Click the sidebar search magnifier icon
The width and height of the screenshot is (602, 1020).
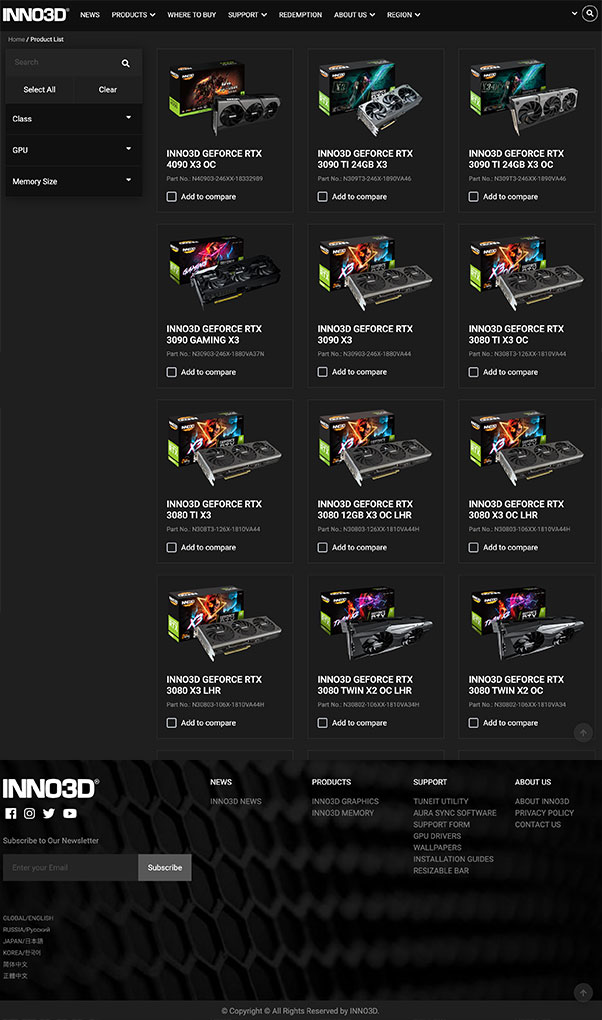pyautogui.click(x=126, y=63)
